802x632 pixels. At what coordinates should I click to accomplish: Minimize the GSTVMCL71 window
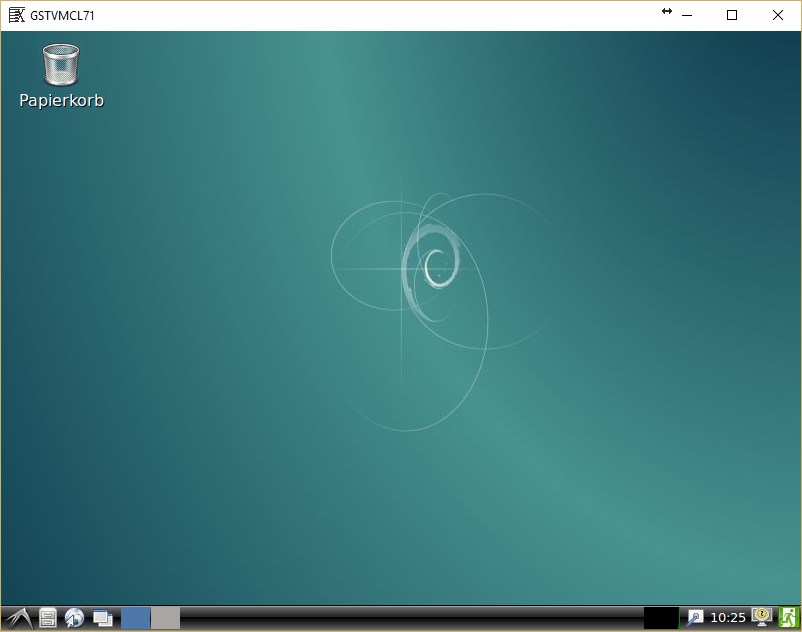pos(687,15)
